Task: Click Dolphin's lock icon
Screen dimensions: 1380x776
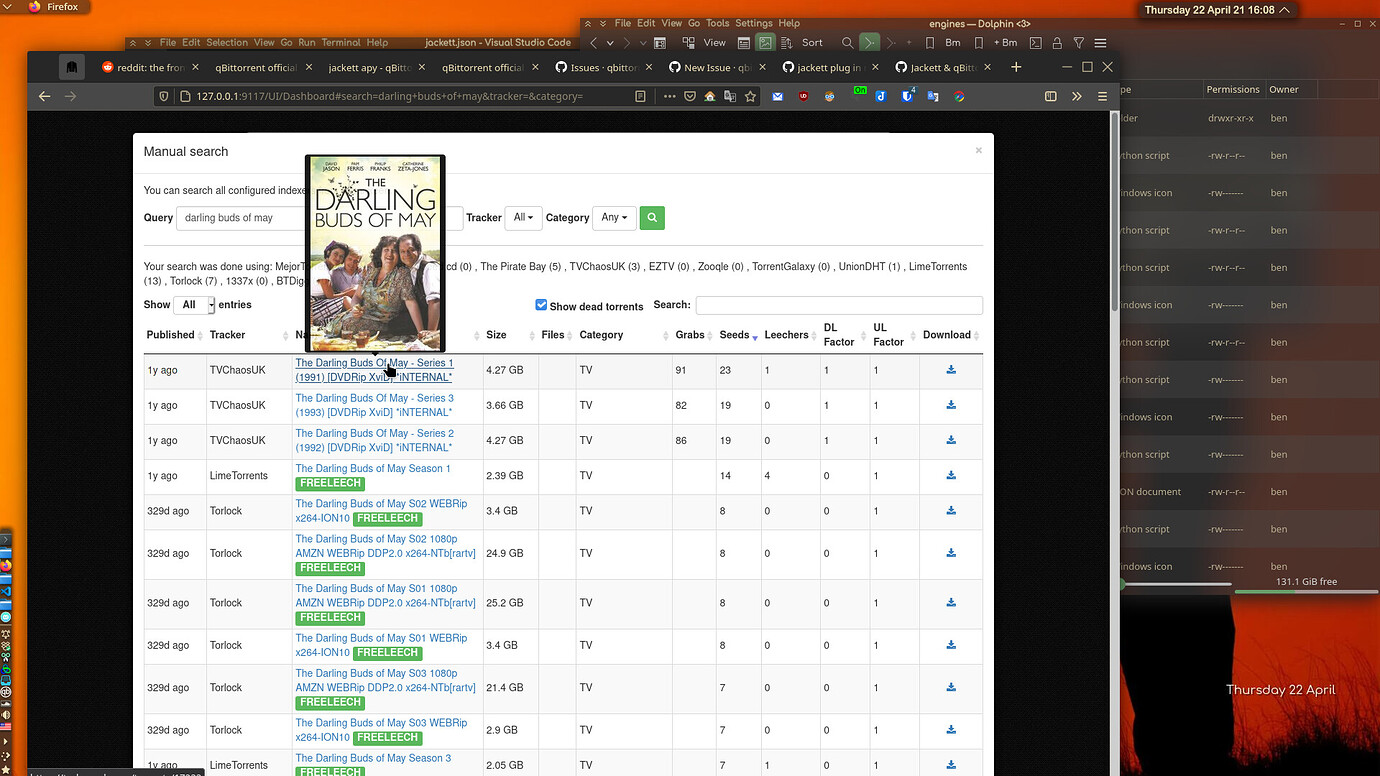Action: (1057, 42)
